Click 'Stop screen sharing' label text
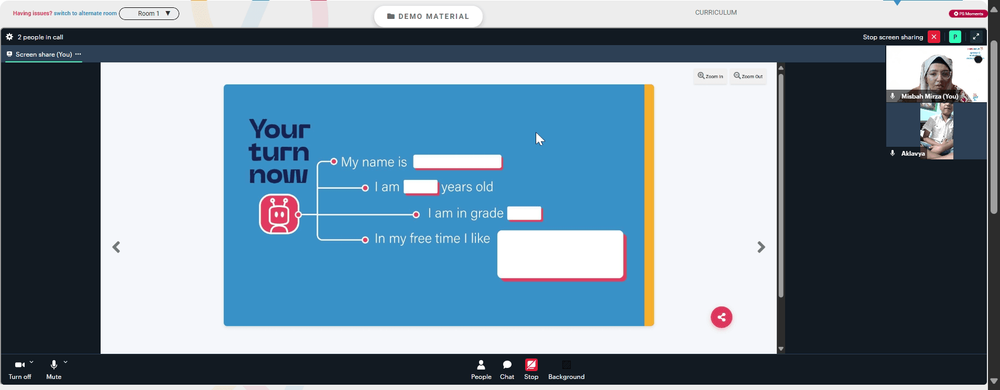Viewport: 1000px width, 390px height. (893, 37)
